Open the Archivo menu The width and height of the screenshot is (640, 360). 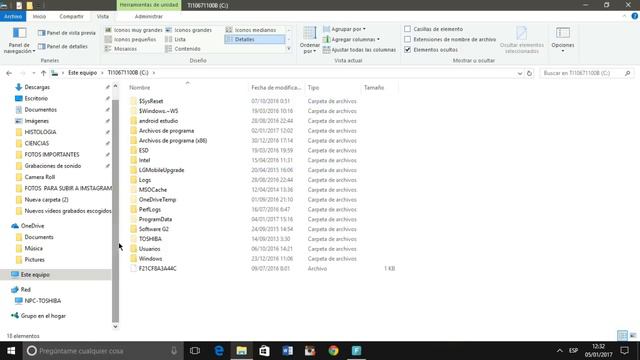13,16
